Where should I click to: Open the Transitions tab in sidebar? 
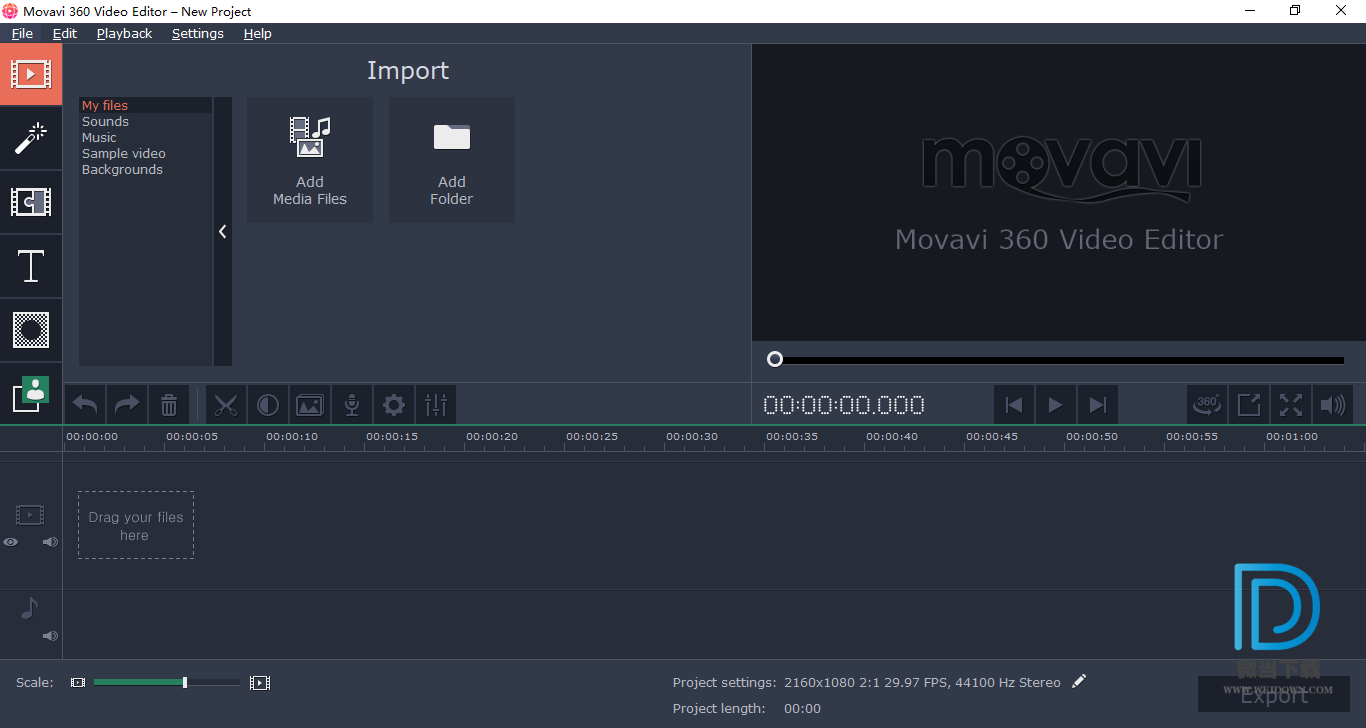[x=31, y=203]
